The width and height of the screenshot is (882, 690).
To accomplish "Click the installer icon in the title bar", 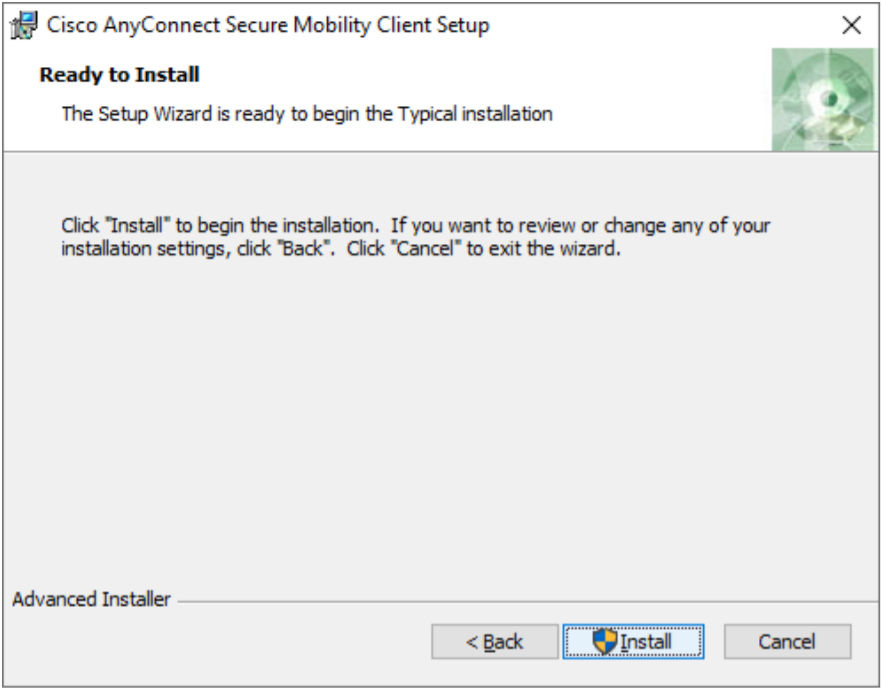I will [x=24, y=25].
